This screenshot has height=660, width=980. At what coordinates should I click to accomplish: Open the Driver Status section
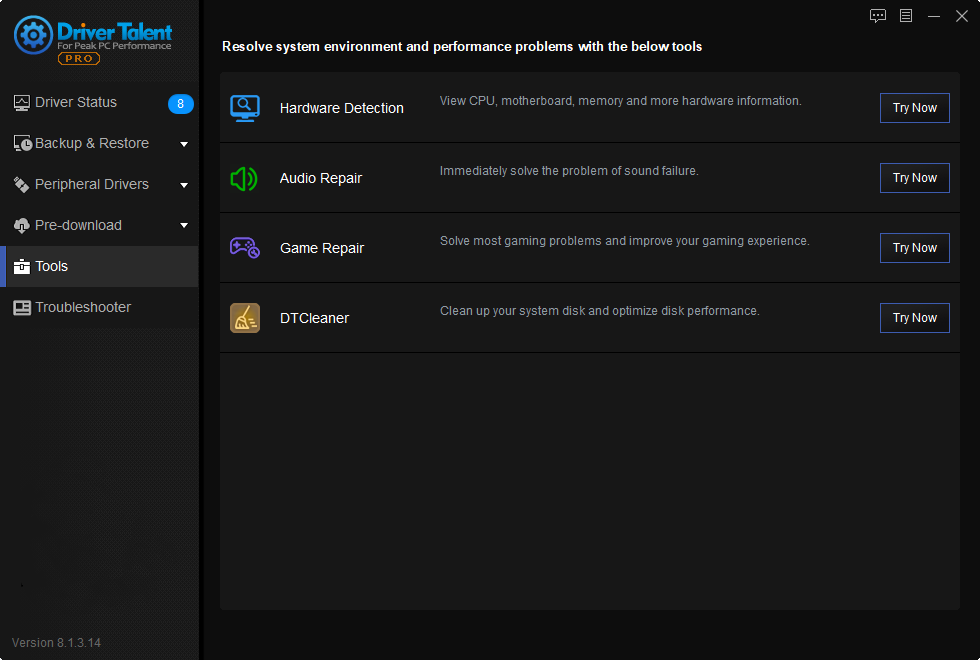pos(99,102)
